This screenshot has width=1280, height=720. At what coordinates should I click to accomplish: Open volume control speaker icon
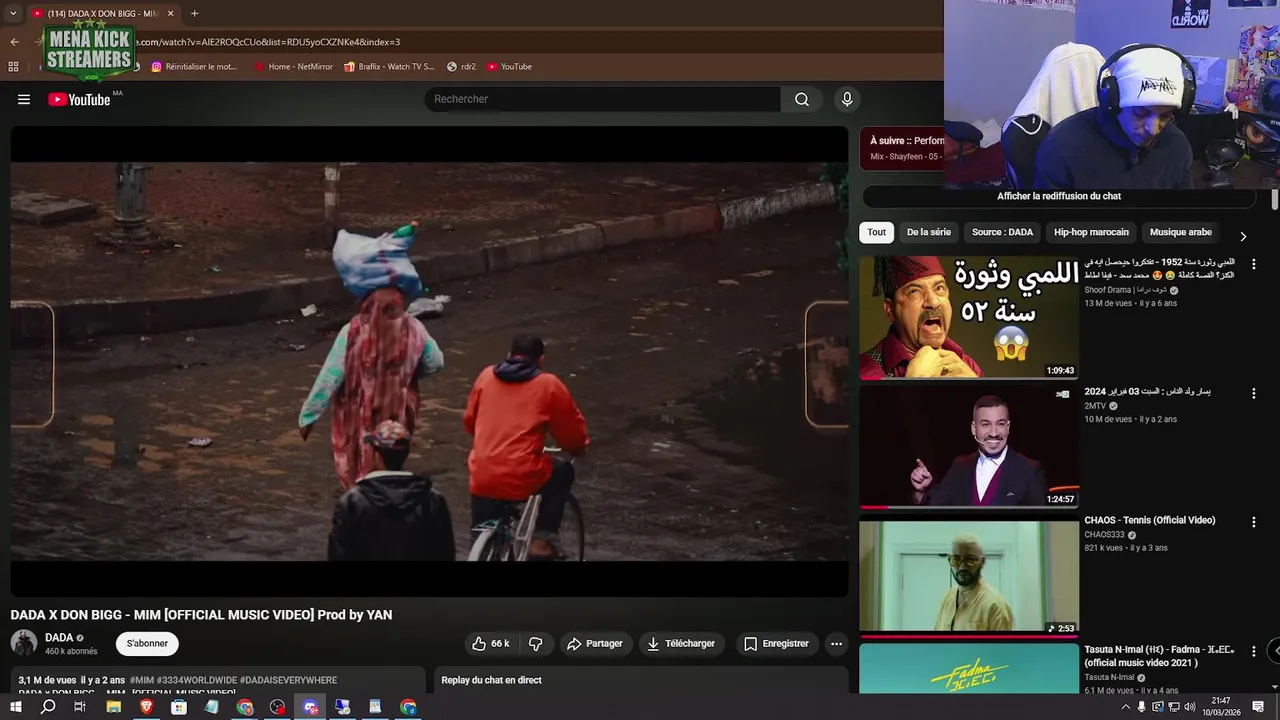1188,707
